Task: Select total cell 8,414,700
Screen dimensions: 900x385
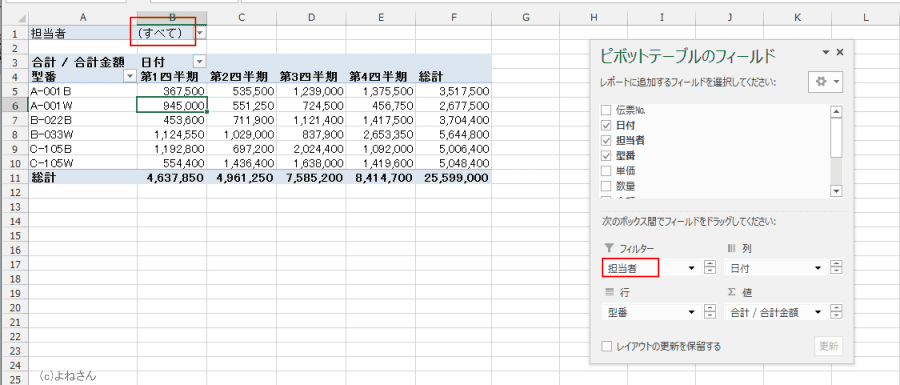Action: click(381, 178)
